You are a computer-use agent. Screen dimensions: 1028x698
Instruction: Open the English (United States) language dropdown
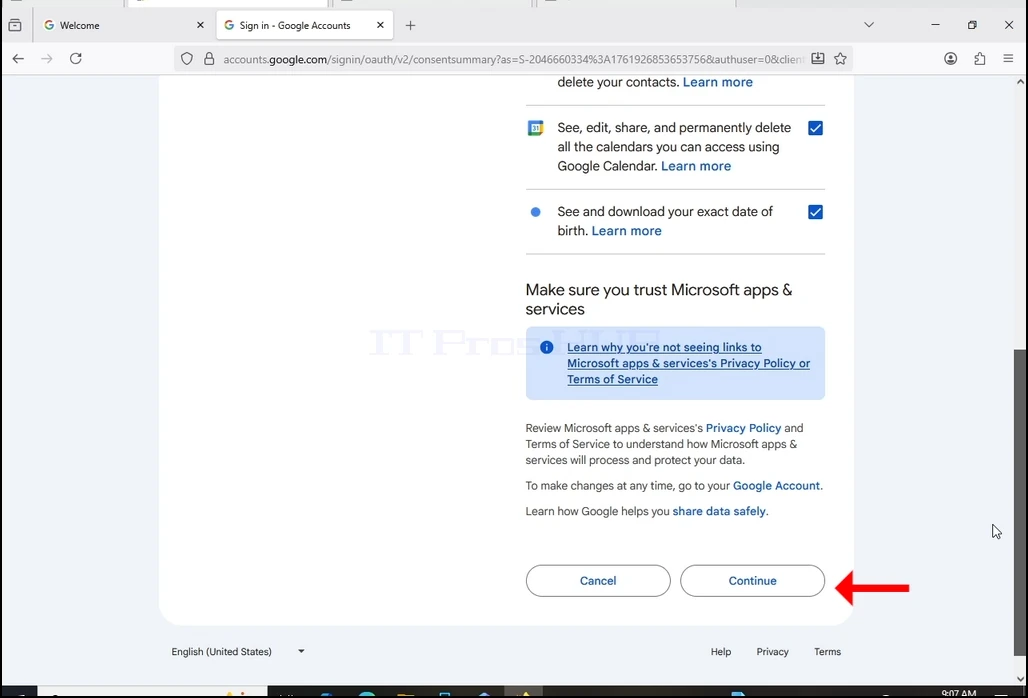tap(238, 651)
